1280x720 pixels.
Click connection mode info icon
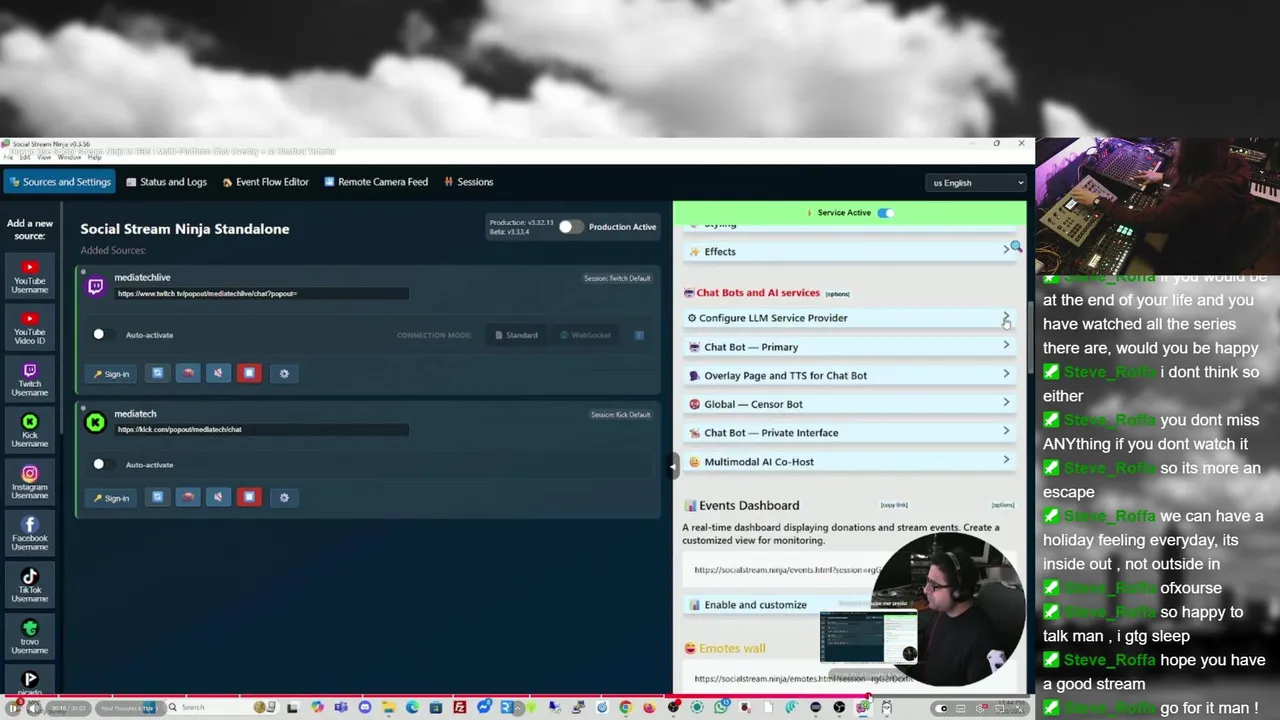639,335
